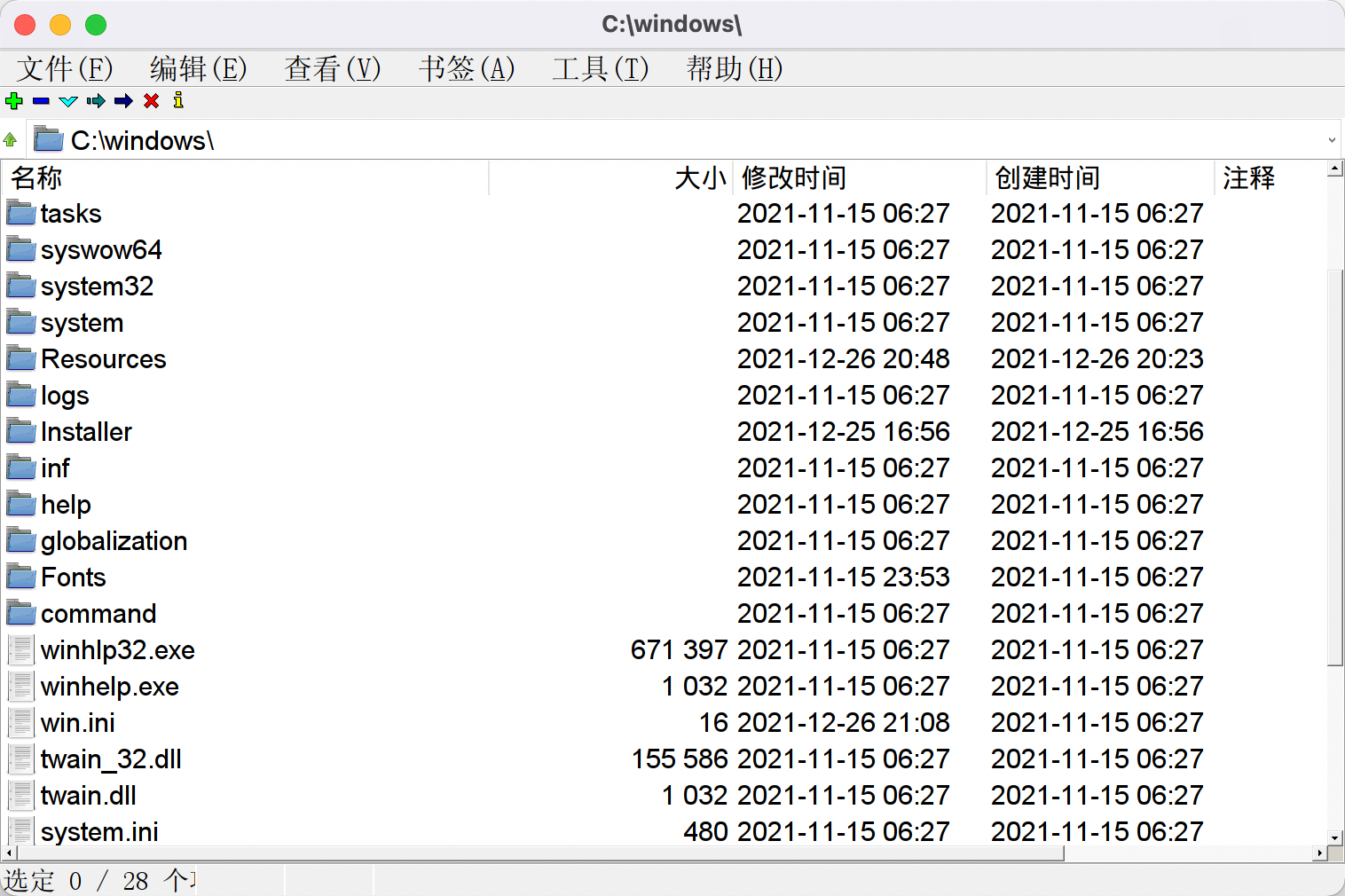Open the Fonts folder
This screenshot has height=896, width=1345.
[73, 577]
